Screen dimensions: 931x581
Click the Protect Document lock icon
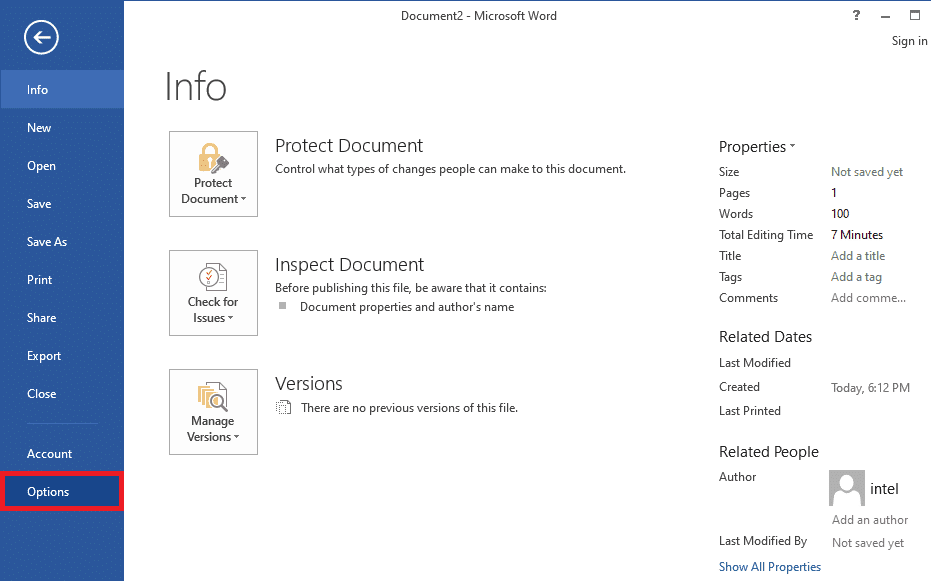tap(213, 157)
